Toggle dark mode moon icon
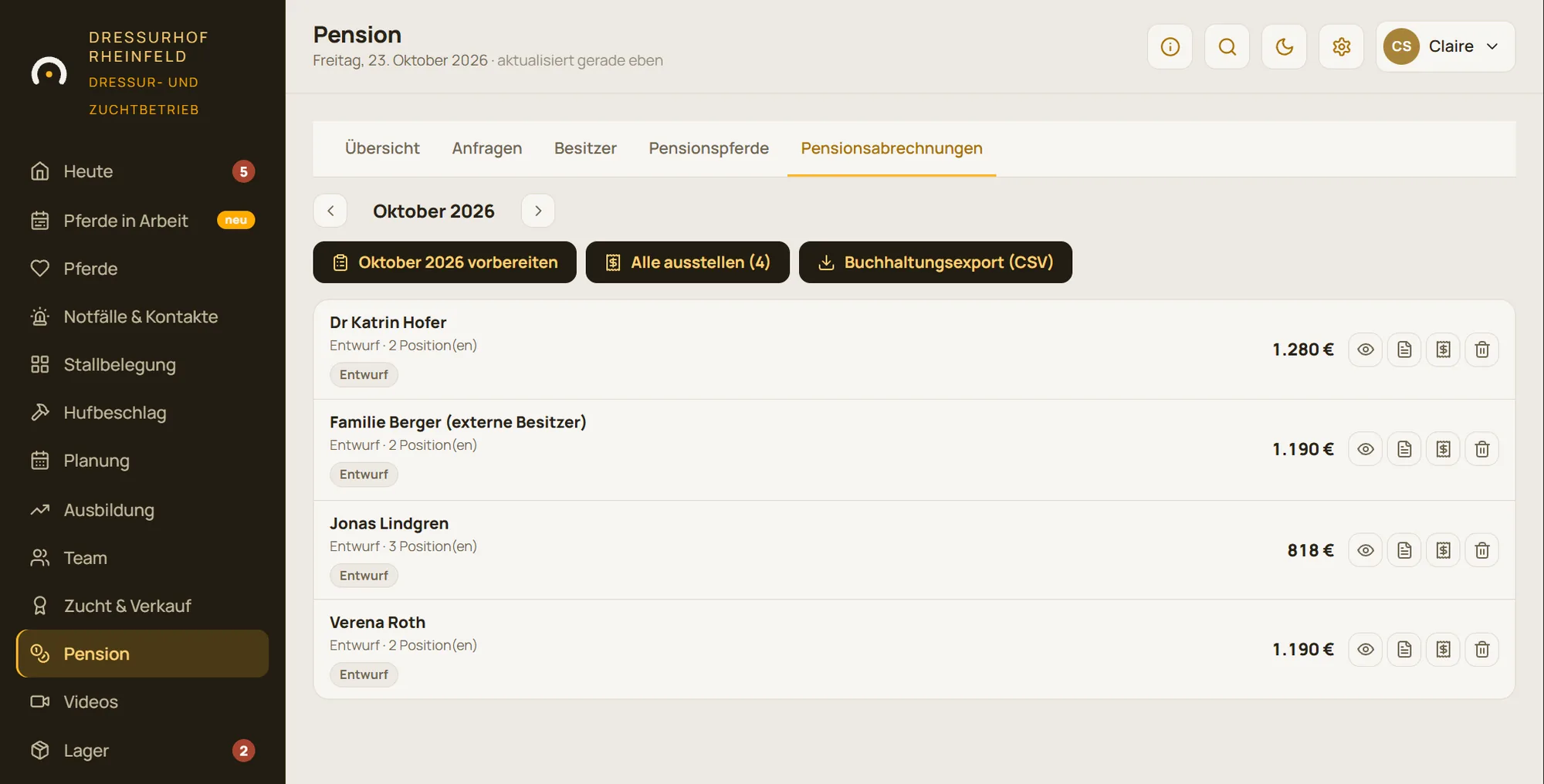Viewport: 1544px width, 784px height. tap(1284, 46)
